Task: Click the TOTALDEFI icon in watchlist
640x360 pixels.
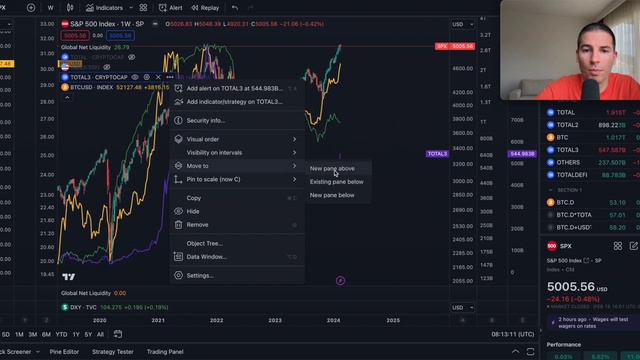Action: pos(550,175)
